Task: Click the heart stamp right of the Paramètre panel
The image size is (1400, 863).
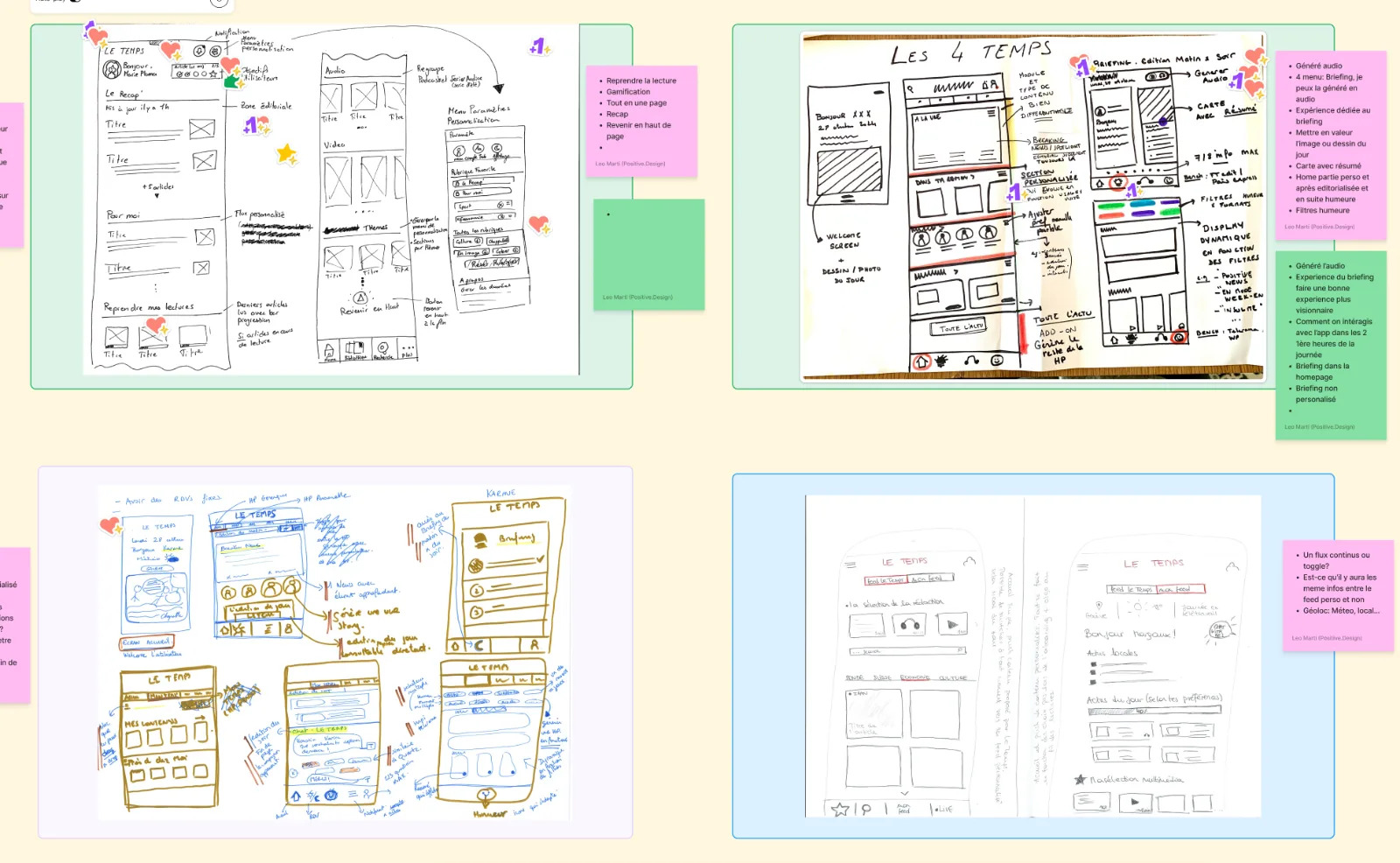Action: click(x=540, y=225)
